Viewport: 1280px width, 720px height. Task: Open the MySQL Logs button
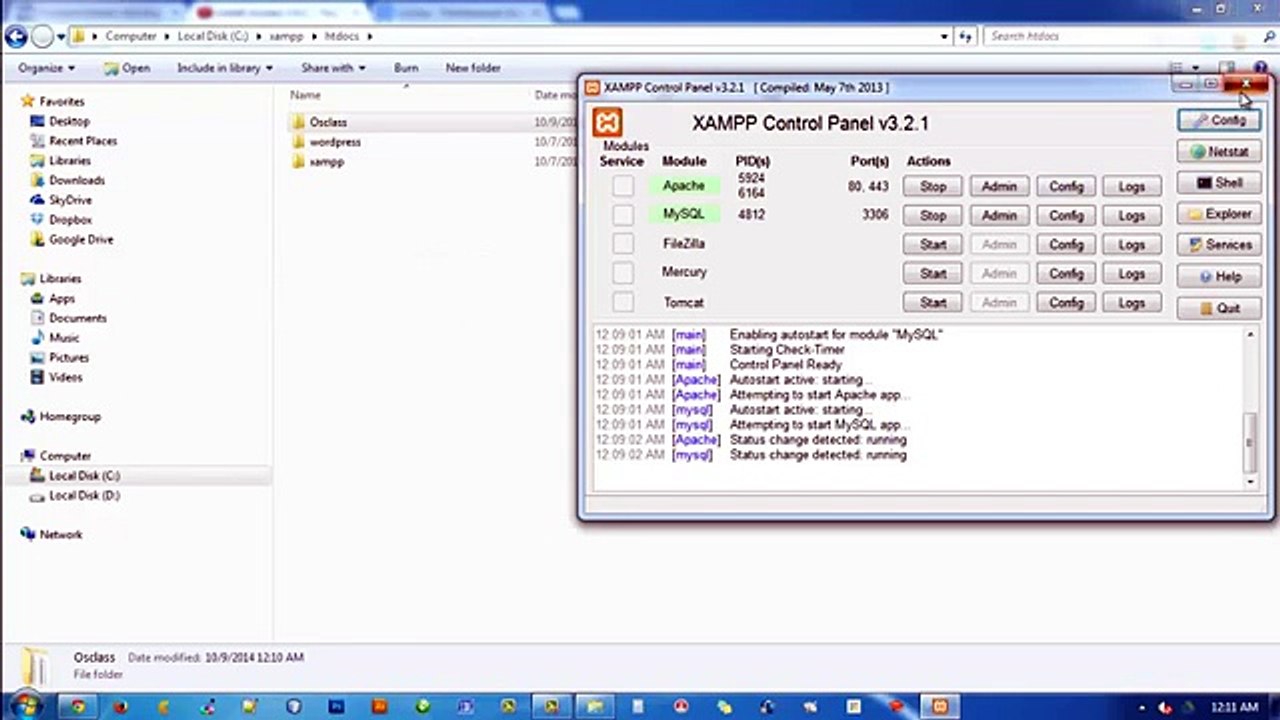[x=1132, y=215]
